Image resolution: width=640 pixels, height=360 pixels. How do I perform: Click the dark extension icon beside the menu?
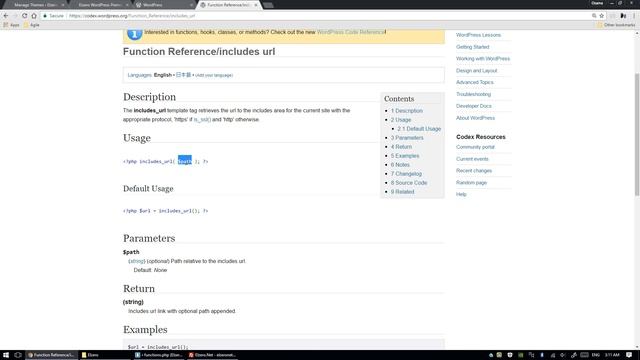tap(623, 16)
